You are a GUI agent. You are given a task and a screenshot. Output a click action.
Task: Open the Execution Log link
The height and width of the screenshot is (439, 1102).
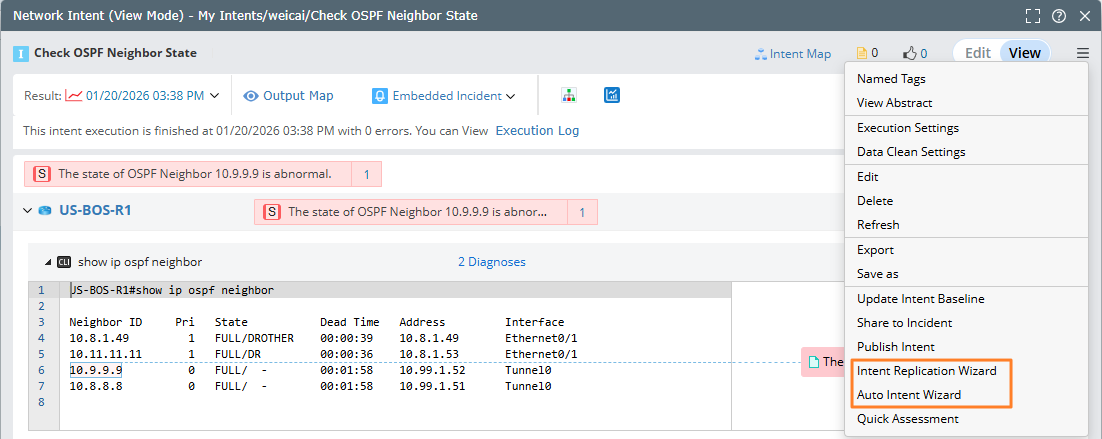point(537,131)
